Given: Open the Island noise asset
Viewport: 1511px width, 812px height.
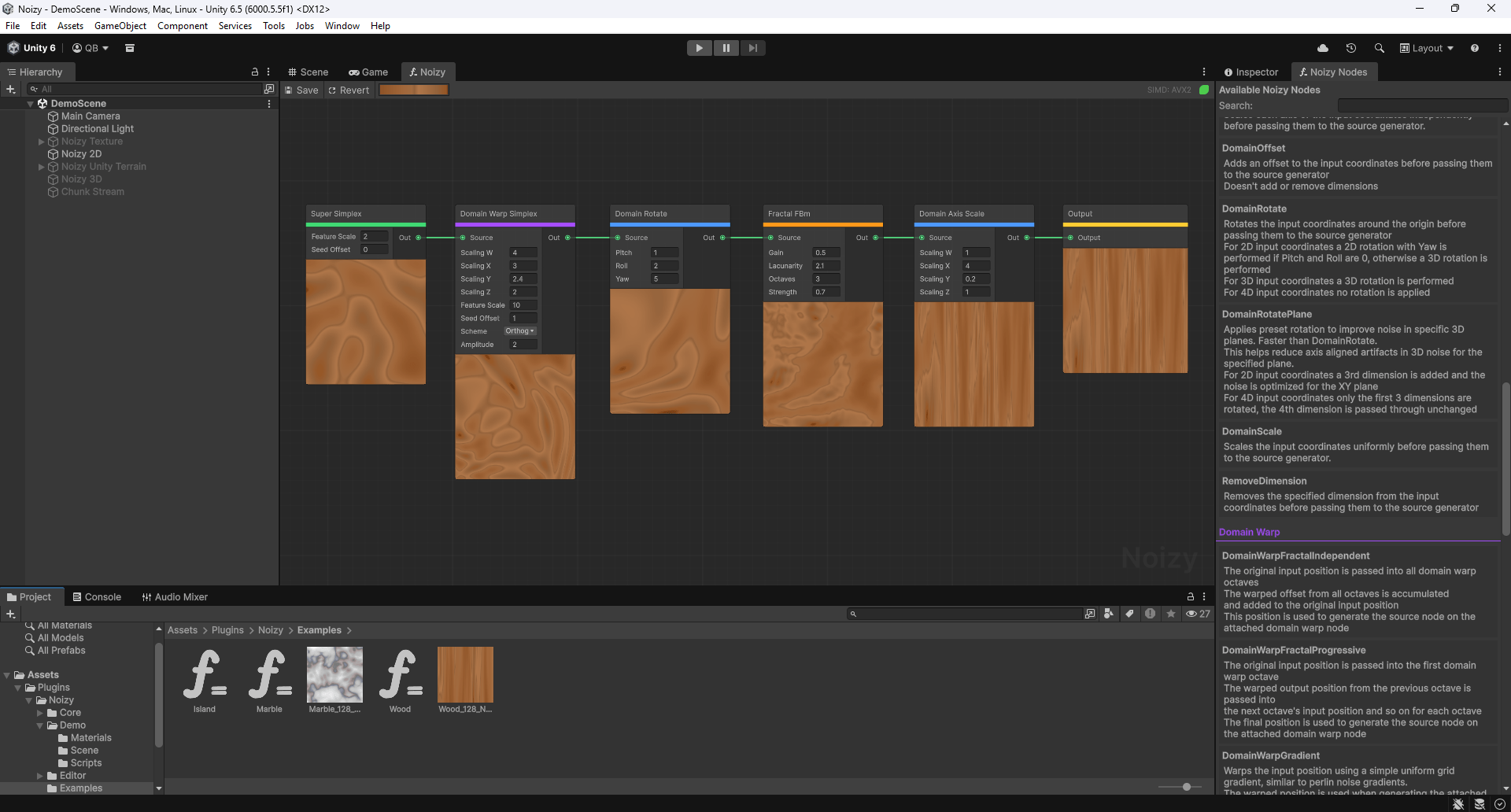Looking at the screenshot, I should tap(205, 680).
